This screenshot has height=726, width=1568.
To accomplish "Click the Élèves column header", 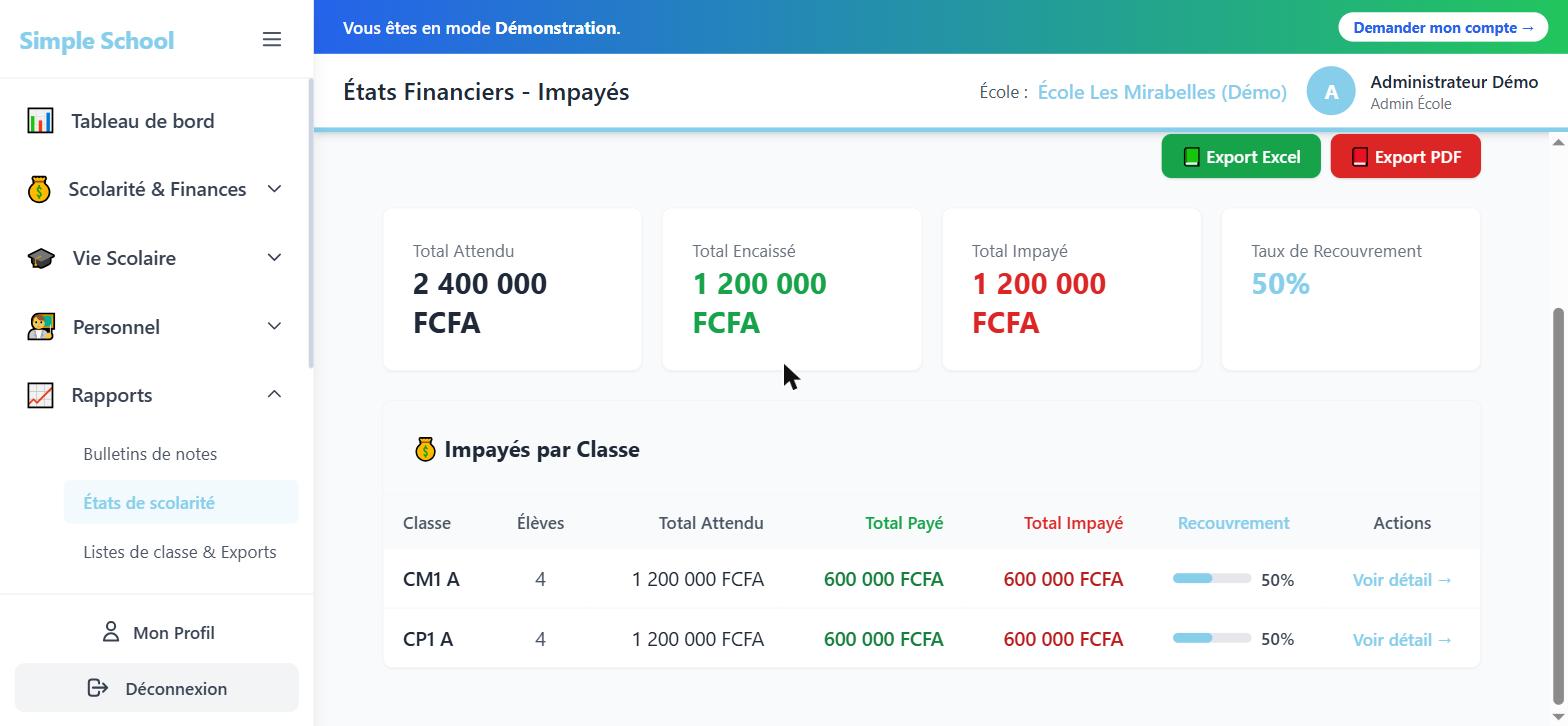I will click(x=540, y=523).
